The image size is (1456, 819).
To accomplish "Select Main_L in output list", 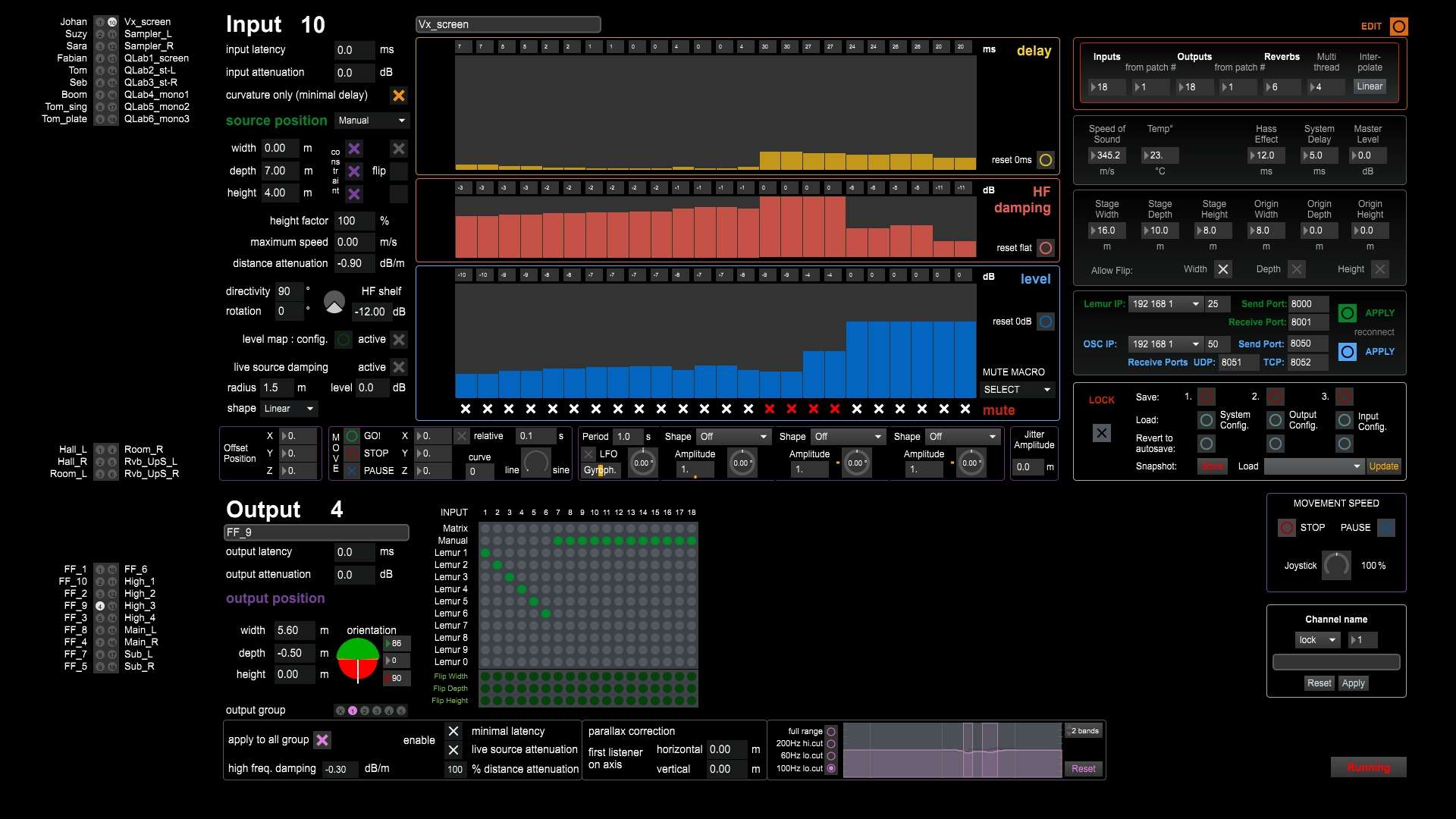I will 140,630.
